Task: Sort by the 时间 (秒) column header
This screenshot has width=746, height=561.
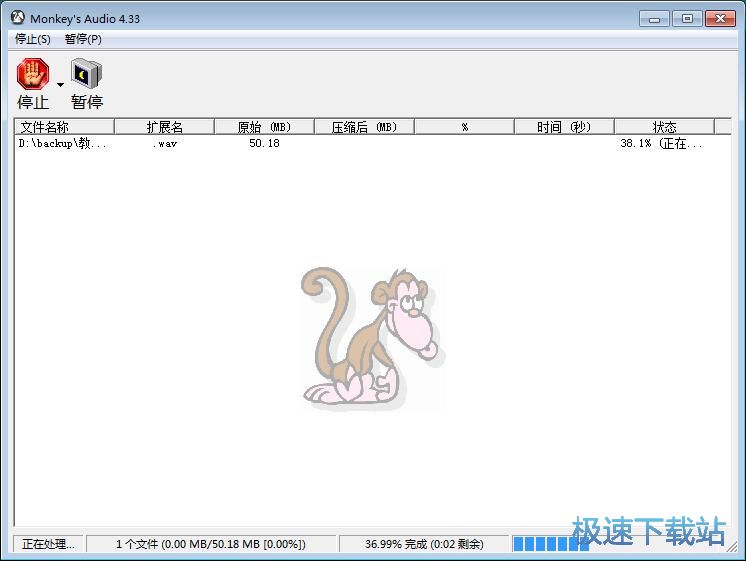Action: pos(564,127)
